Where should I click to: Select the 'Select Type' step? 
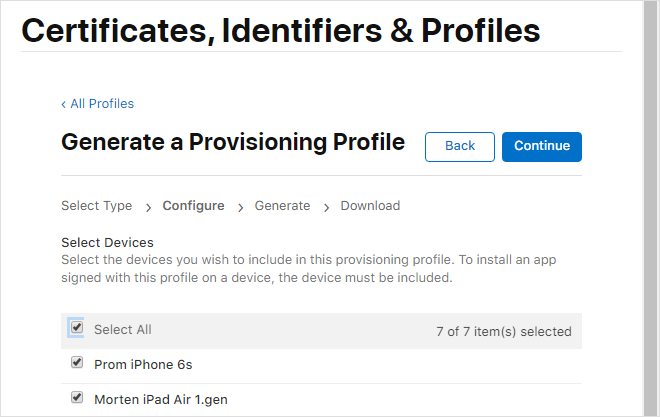96,206
